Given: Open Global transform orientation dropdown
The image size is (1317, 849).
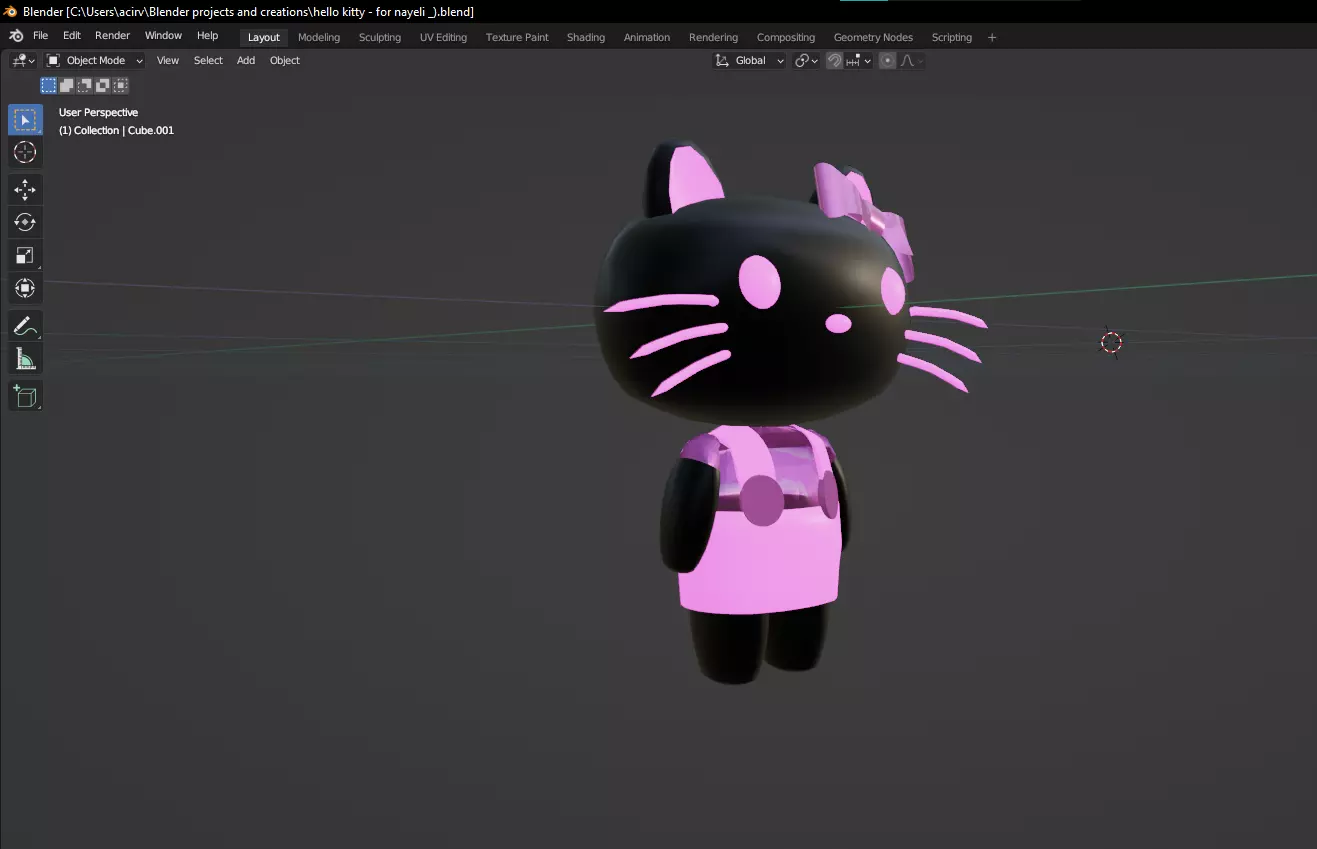Looking at the screenshot, I should [750, 61].
